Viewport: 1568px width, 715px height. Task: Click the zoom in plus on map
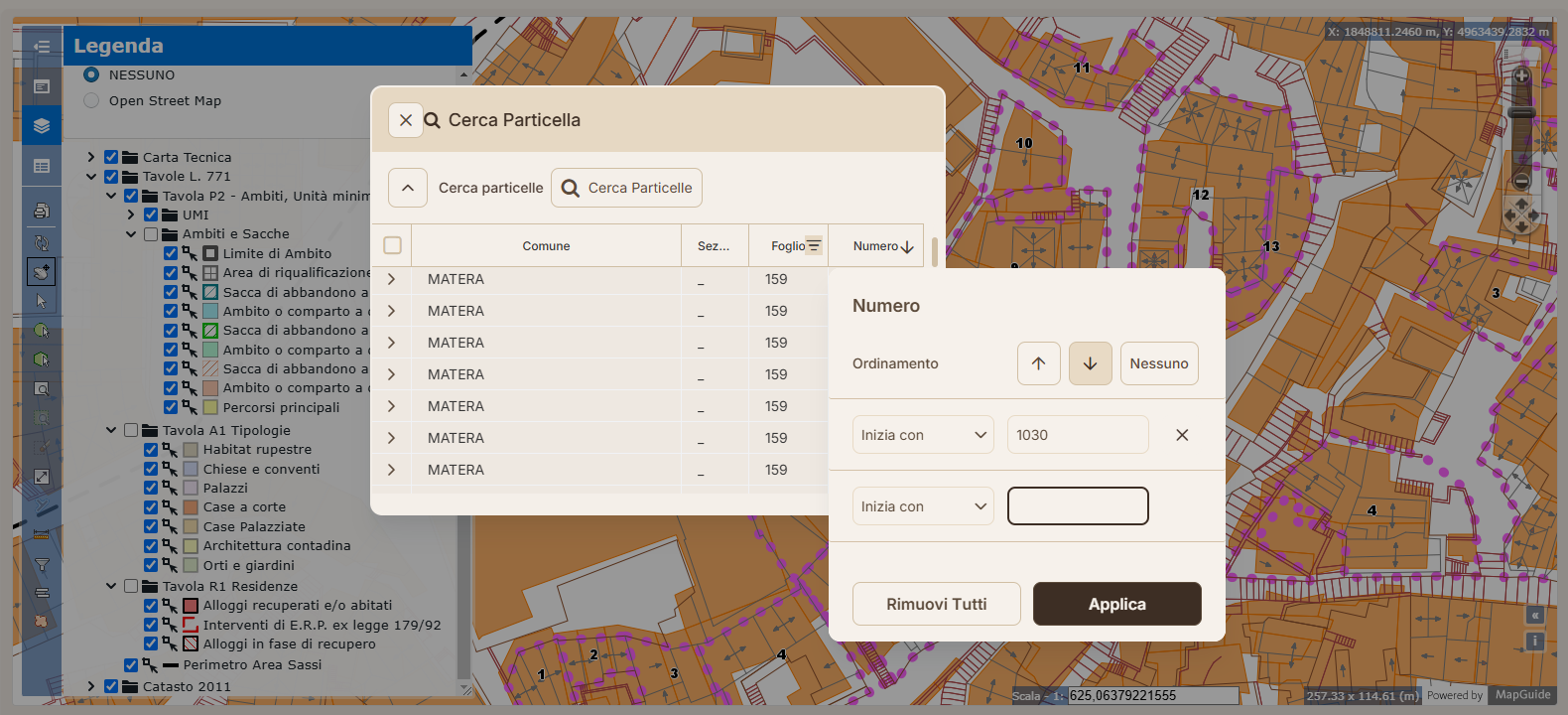point(1521,75)
